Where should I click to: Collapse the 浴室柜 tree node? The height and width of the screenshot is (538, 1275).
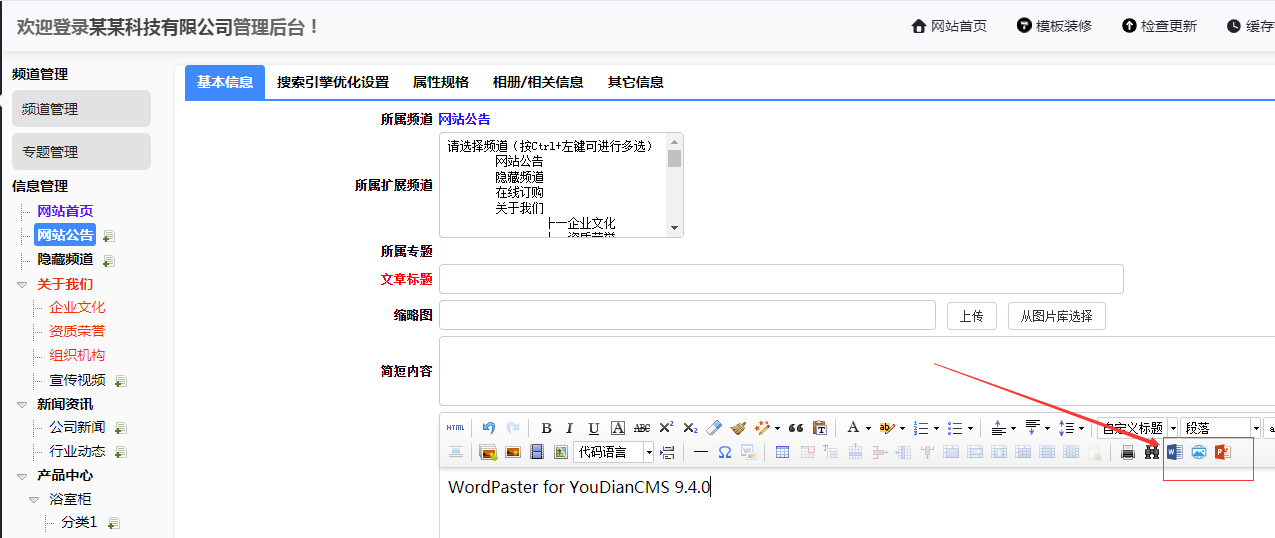point(34,500)
